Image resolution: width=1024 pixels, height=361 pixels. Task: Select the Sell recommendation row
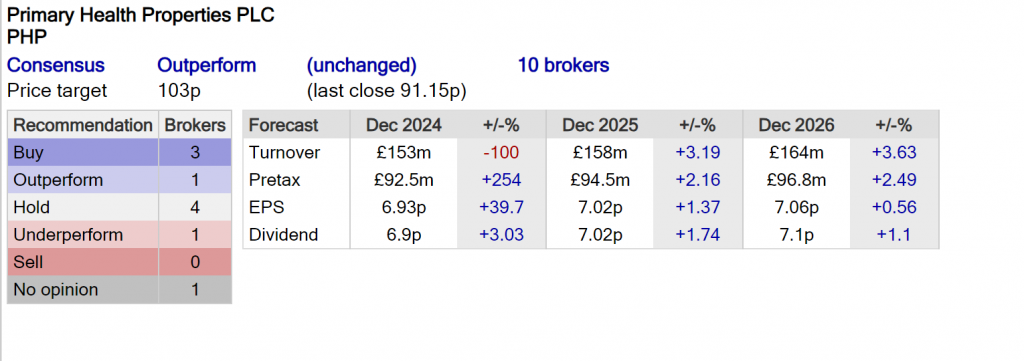pyautogui.click(x=120, y=262)
